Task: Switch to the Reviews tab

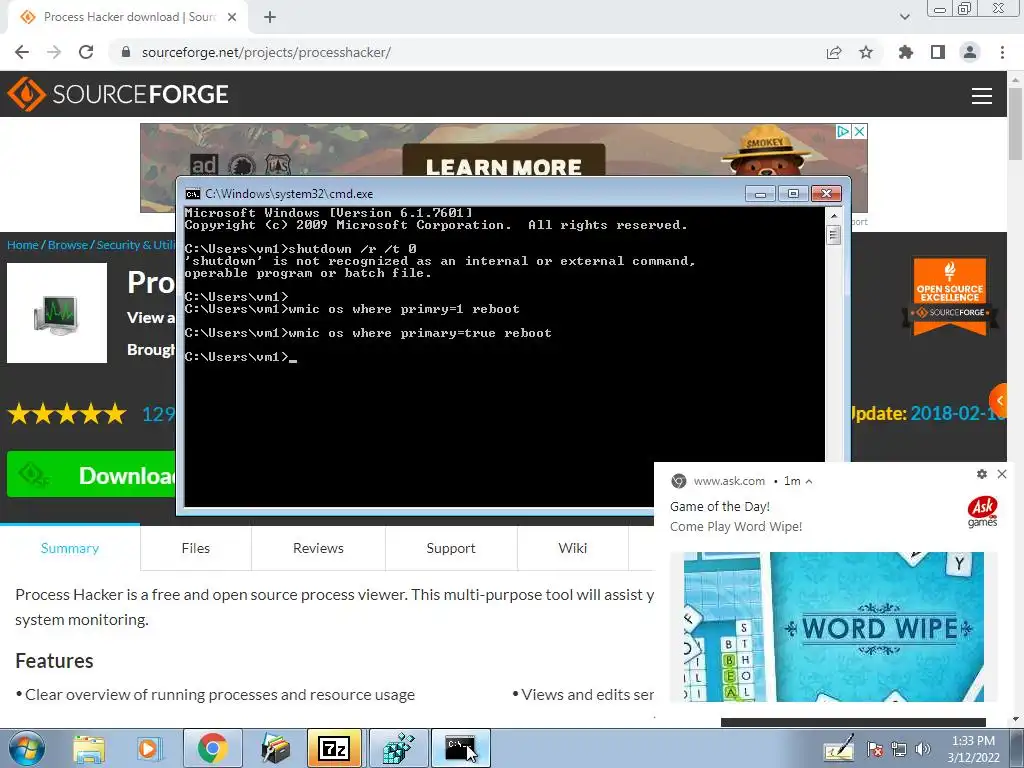Action: [x=318, y=548]
